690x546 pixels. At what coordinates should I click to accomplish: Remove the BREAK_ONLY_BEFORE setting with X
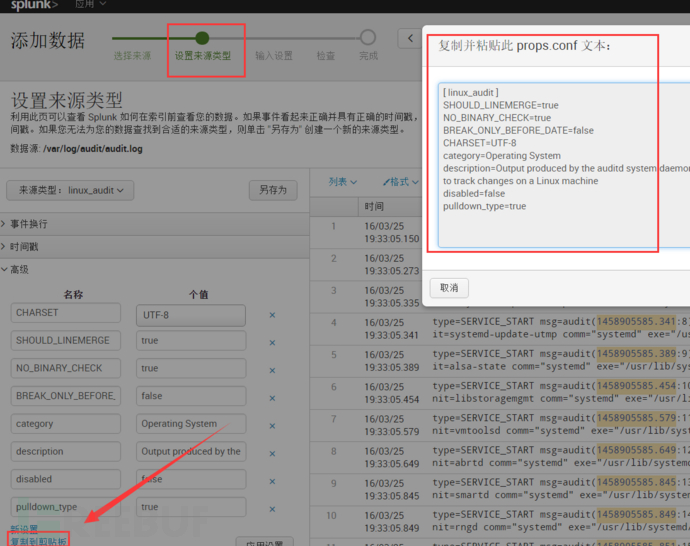click(272, 398)
